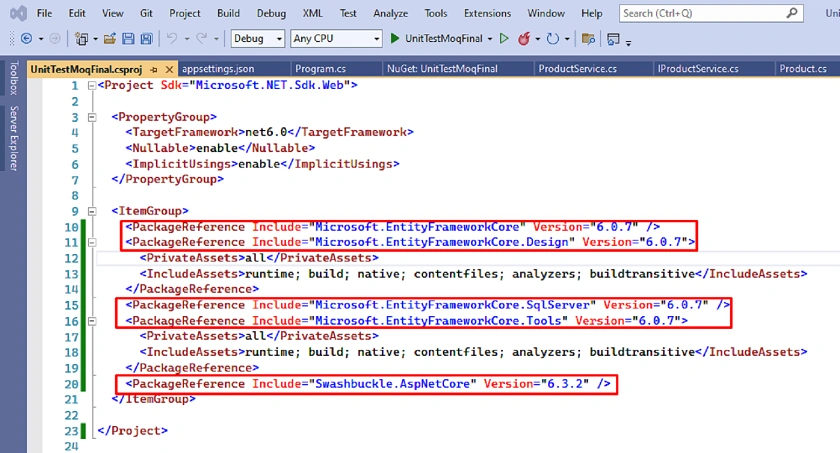Screen dimensions: 840x453
Task: Open the Edit menu
Action: 77,13
